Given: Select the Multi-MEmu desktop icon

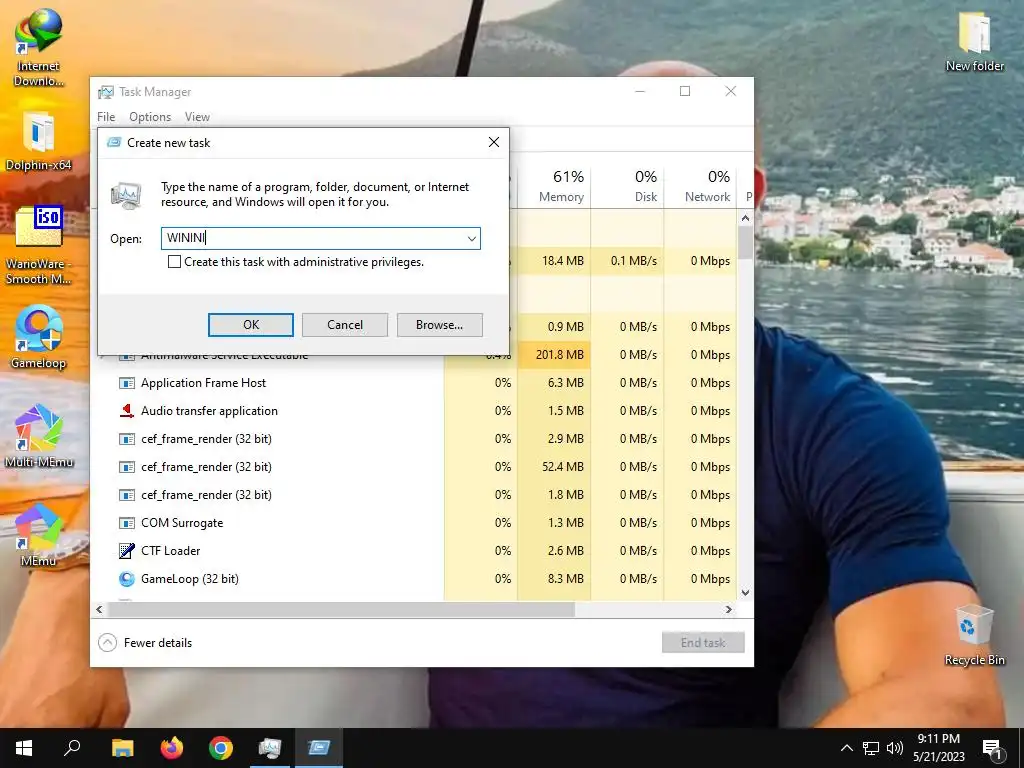Looking at the screenshot, I should pos(39,436).
